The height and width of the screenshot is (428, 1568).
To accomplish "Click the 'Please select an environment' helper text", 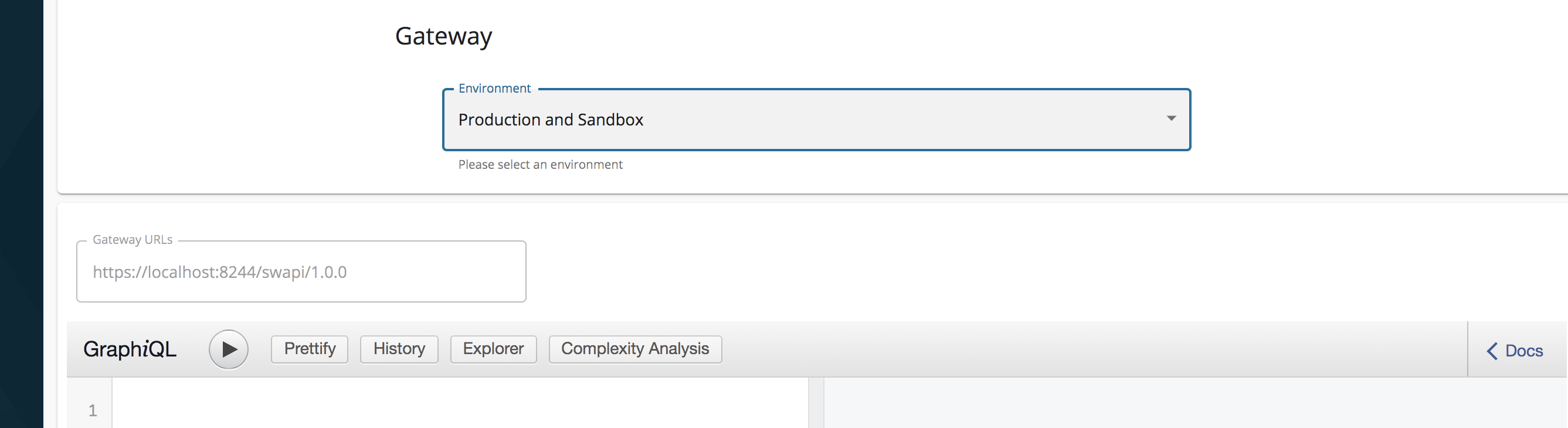I will coord(541,164).
